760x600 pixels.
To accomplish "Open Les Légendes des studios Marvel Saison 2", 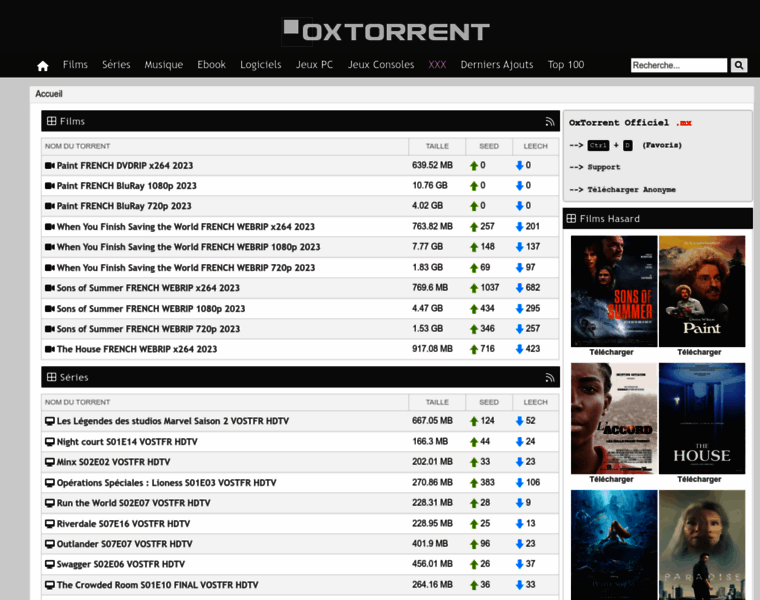I will coord(173,421).
